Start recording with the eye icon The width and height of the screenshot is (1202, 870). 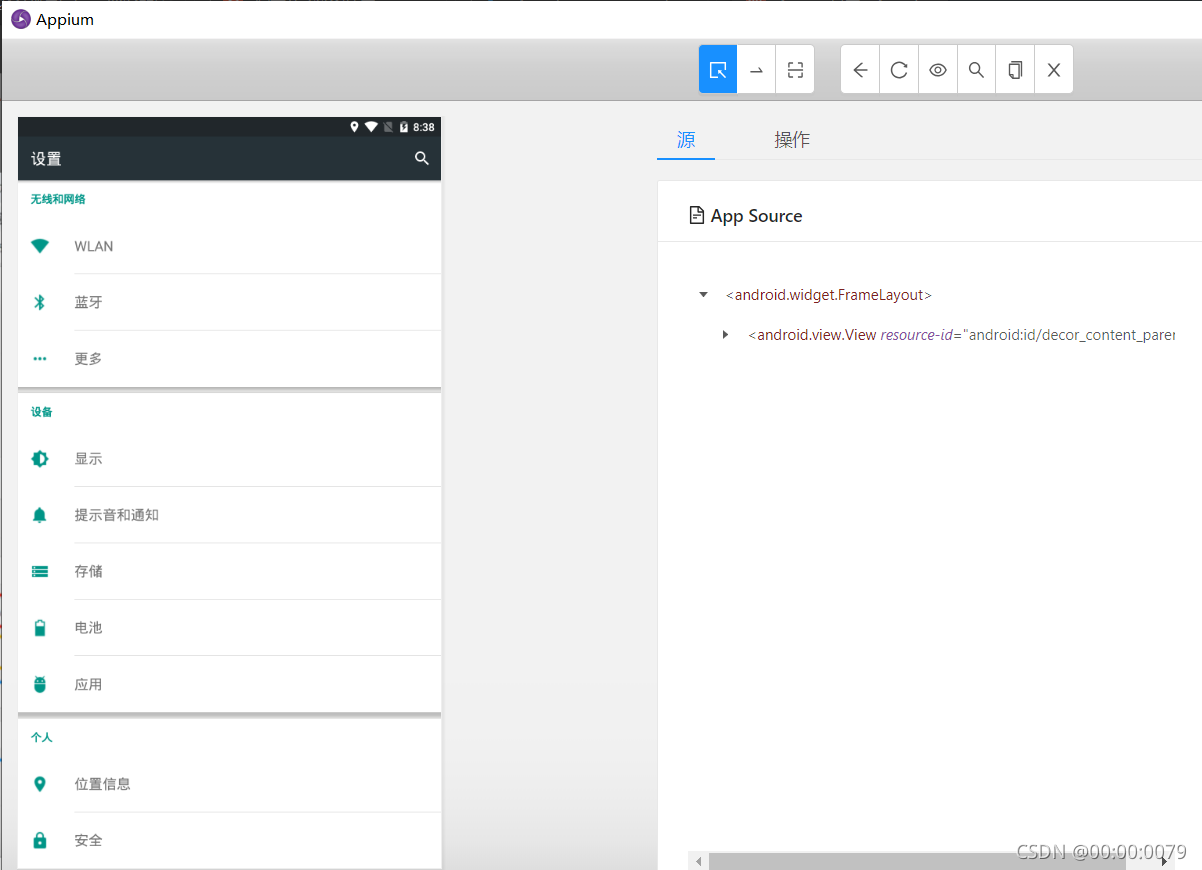coord(938,69)
